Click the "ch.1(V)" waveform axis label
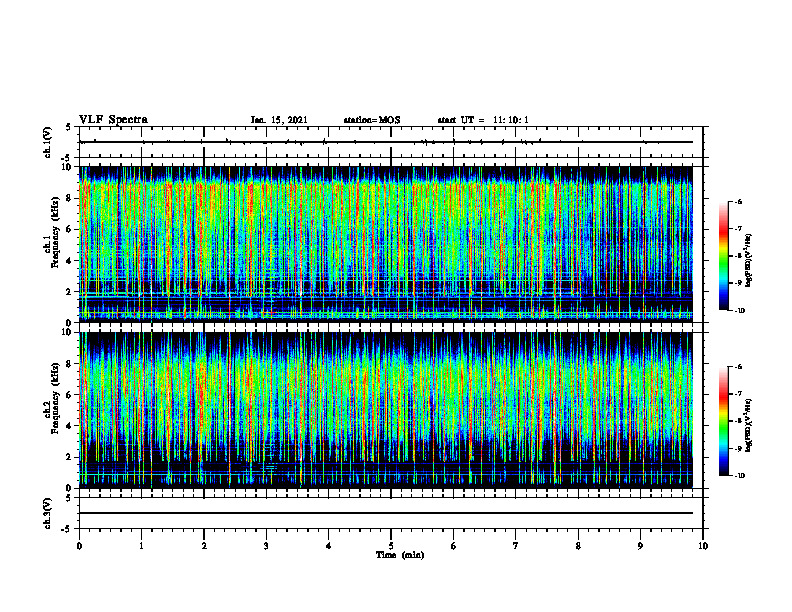Viewport: 792px width, 612px height. pos(48,142)
